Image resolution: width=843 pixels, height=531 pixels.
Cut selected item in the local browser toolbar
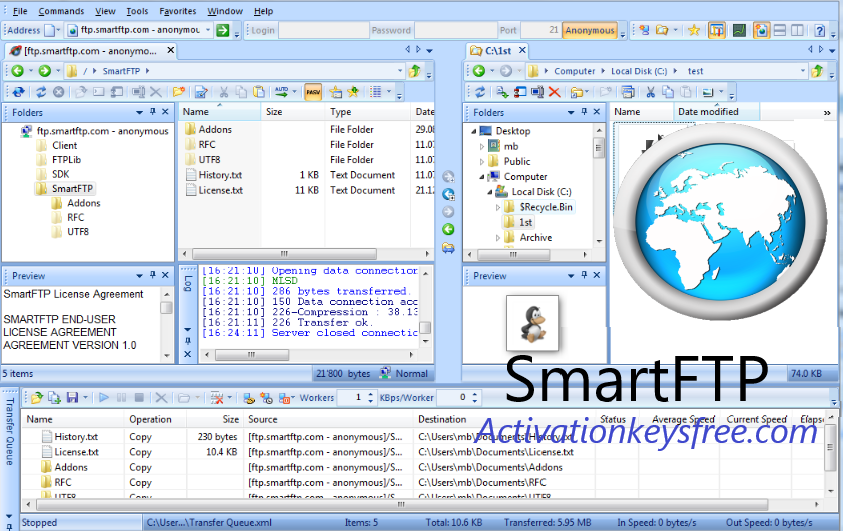click(651, 92)
